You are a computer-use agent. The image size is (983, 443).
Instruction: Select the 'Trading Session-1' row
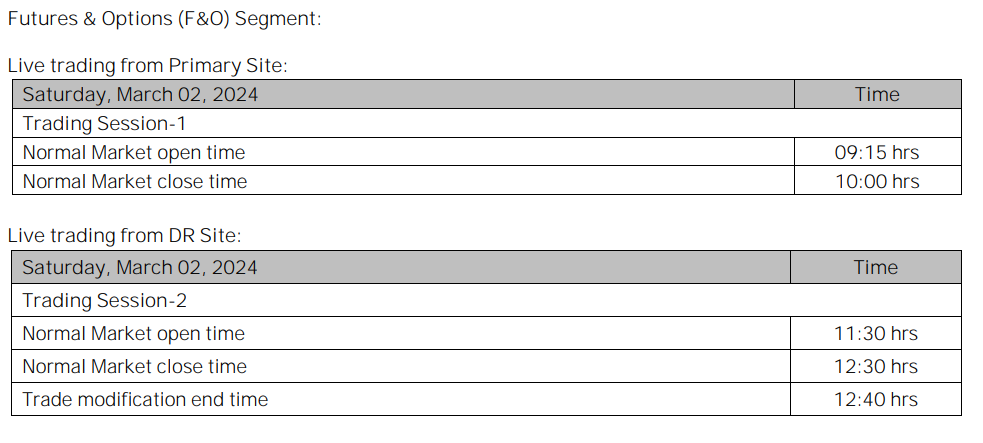tap(104, 124)
